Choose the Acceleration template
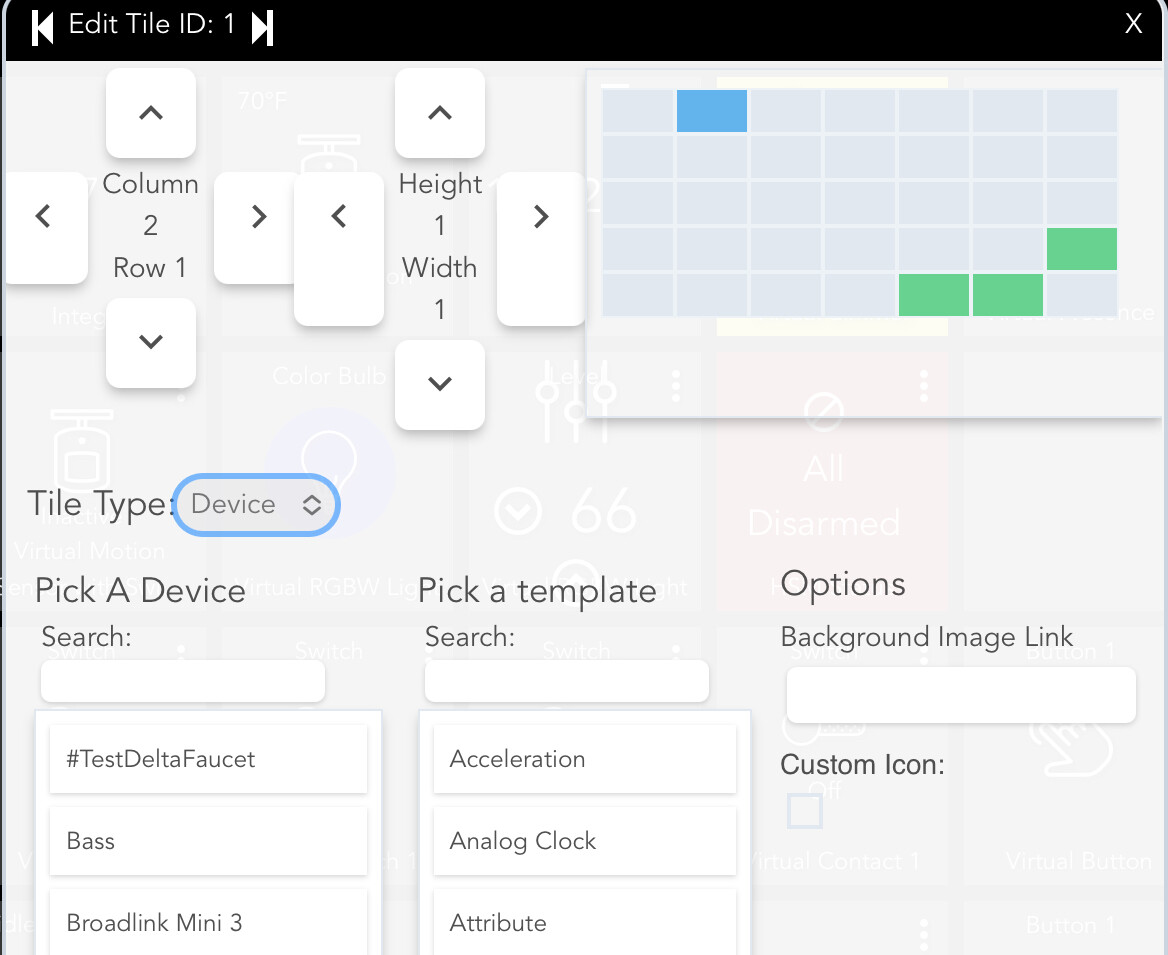The image size is (1168, 955). (584, 759)
